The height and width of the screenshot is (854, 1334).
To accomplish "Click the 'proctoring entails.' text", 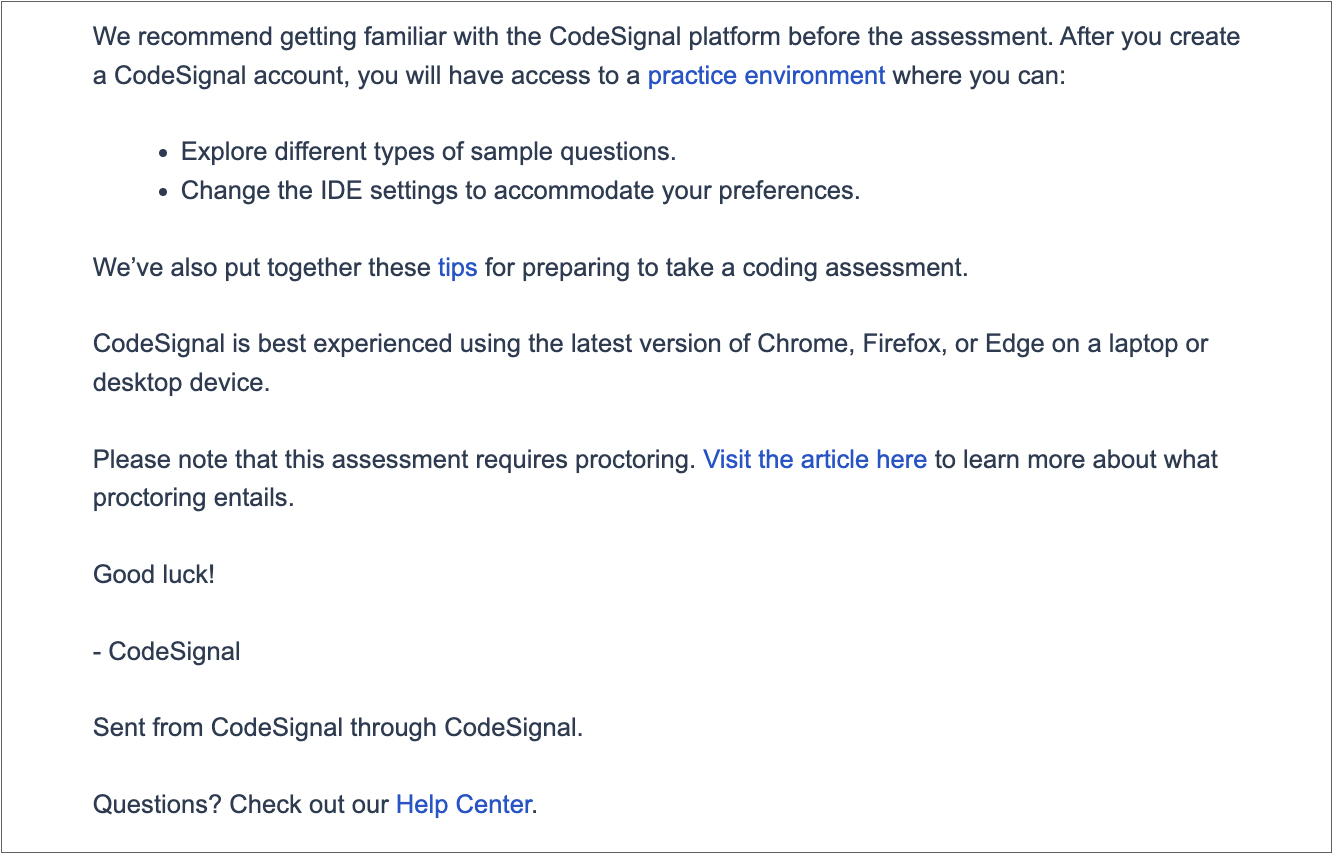I will point(194,498).
